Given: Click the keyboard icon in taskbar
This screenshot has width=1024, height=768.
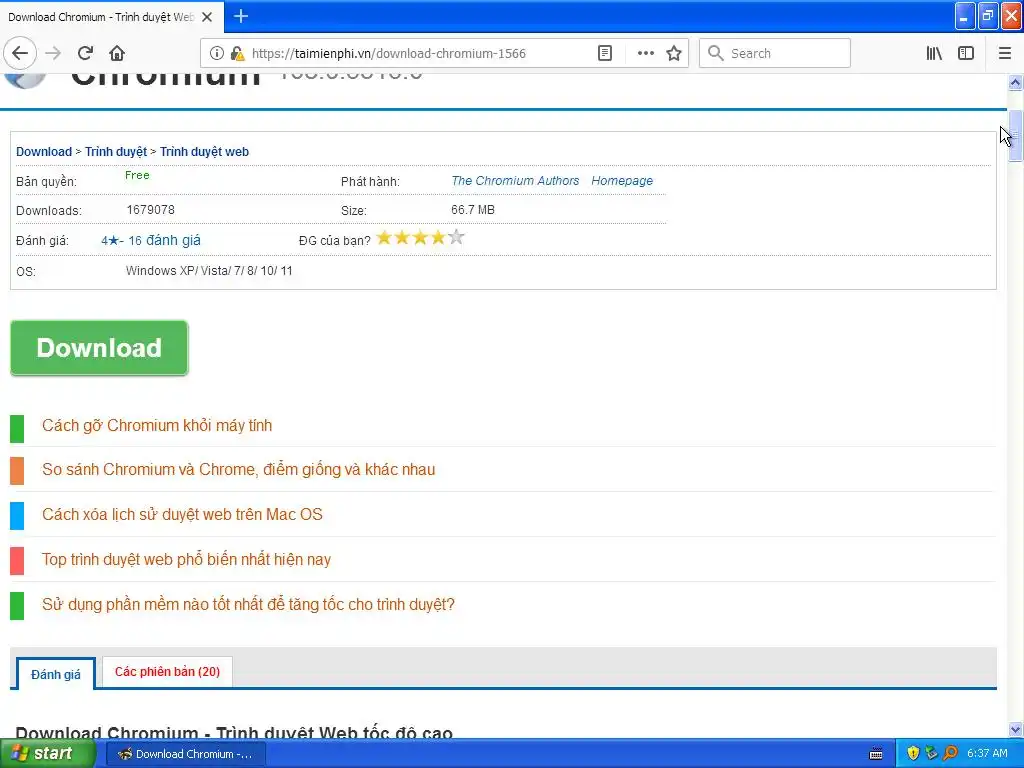Looking at the screenshot, I should click(876, 754).
